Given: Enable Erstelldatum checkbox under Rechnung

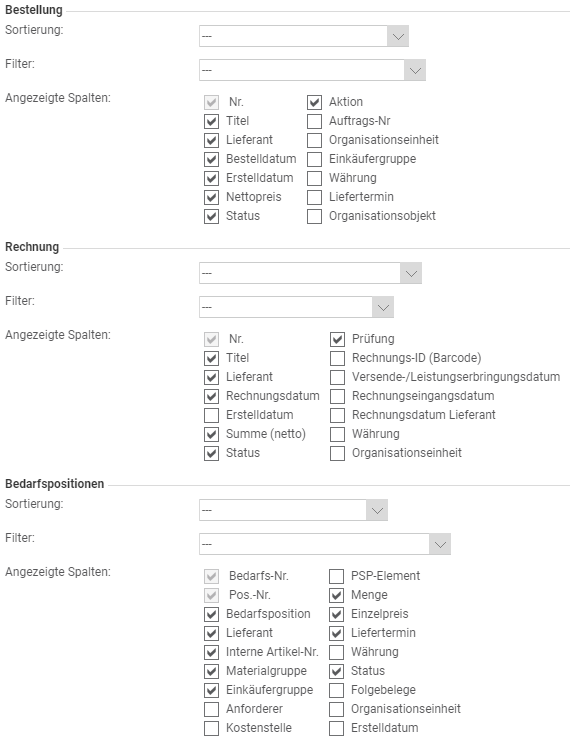Looking at the screenshot, I should coord(211,415).
